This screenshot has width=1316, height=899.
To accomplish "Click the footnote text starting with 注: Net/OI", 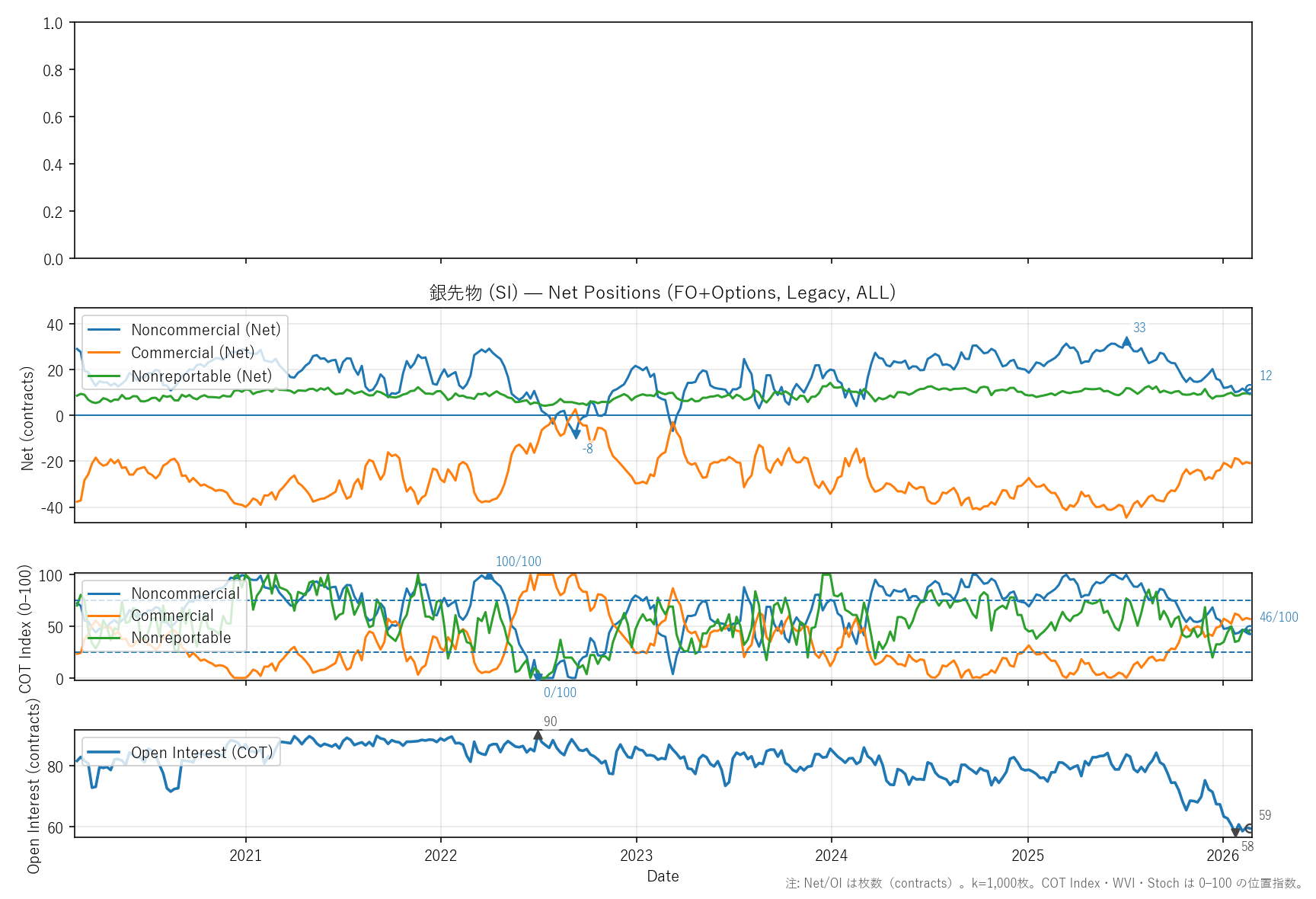I will (1044, 884).
